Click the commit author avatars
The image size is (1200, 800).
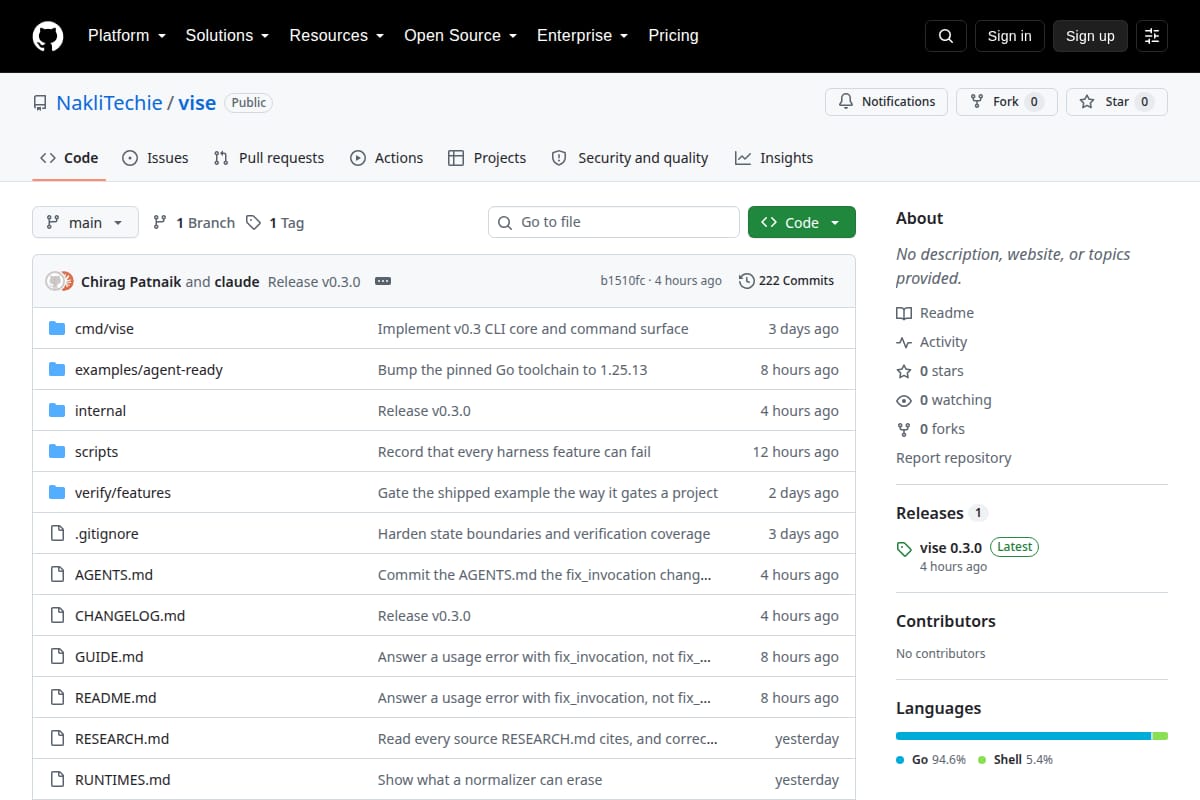pyautogui.click(x=60, y=281)
